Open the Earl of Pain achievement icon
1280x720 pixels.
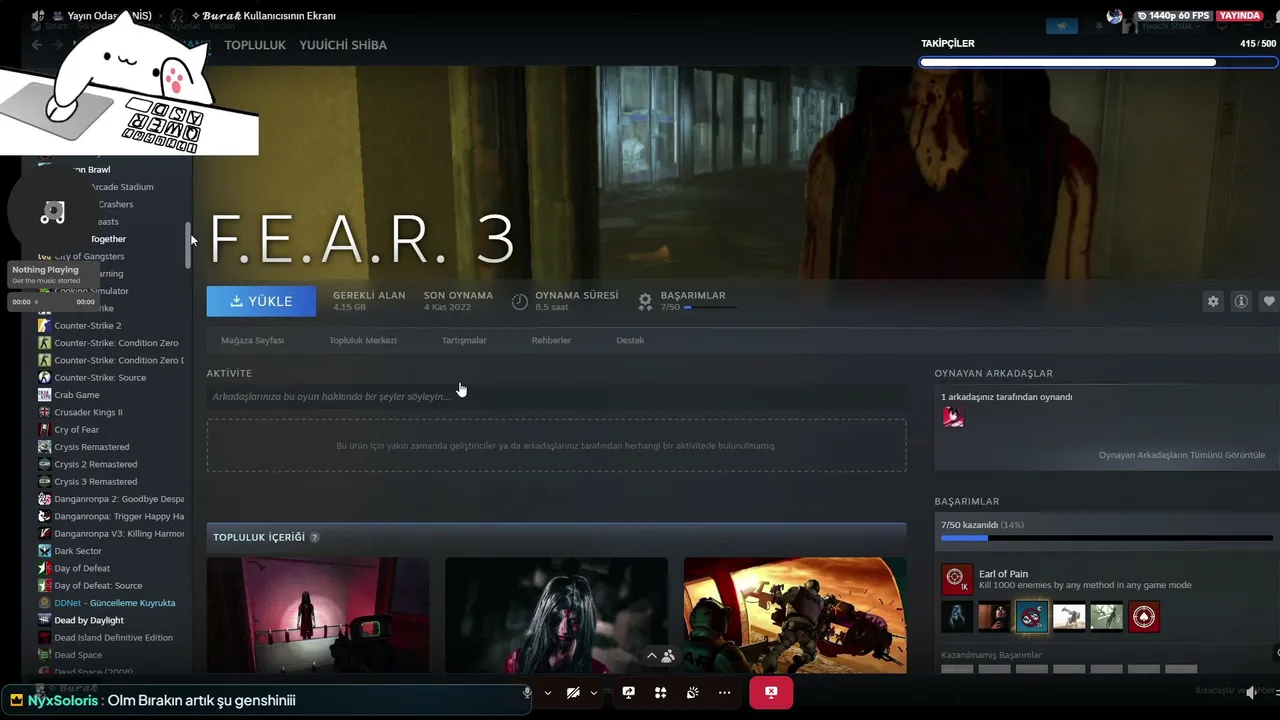point(955,579)
